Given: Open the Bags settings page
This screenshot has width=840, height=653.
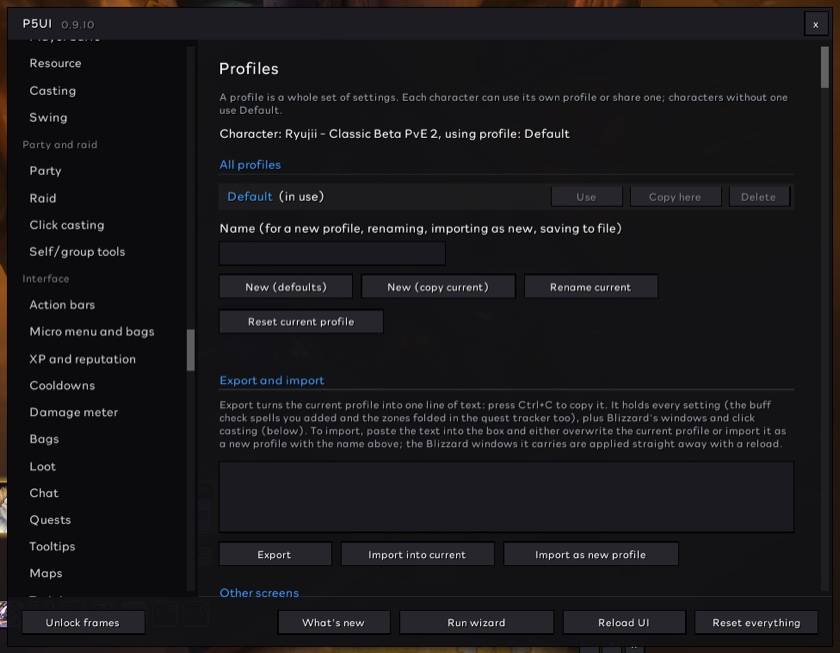Looking at the screenshot, I should 44,439.
